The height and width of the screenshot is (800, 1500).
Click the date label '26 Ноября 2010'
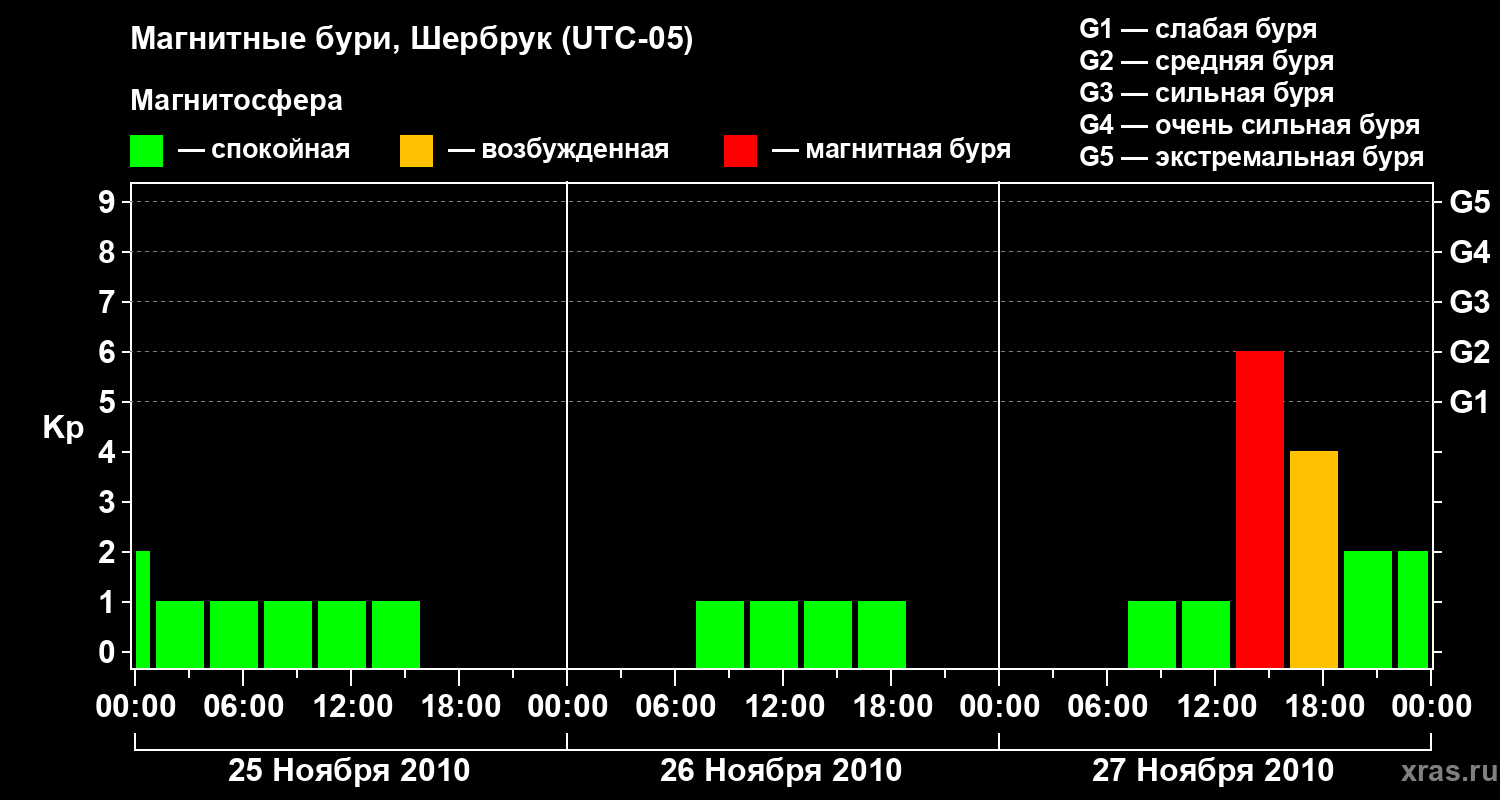click(781, 771)
